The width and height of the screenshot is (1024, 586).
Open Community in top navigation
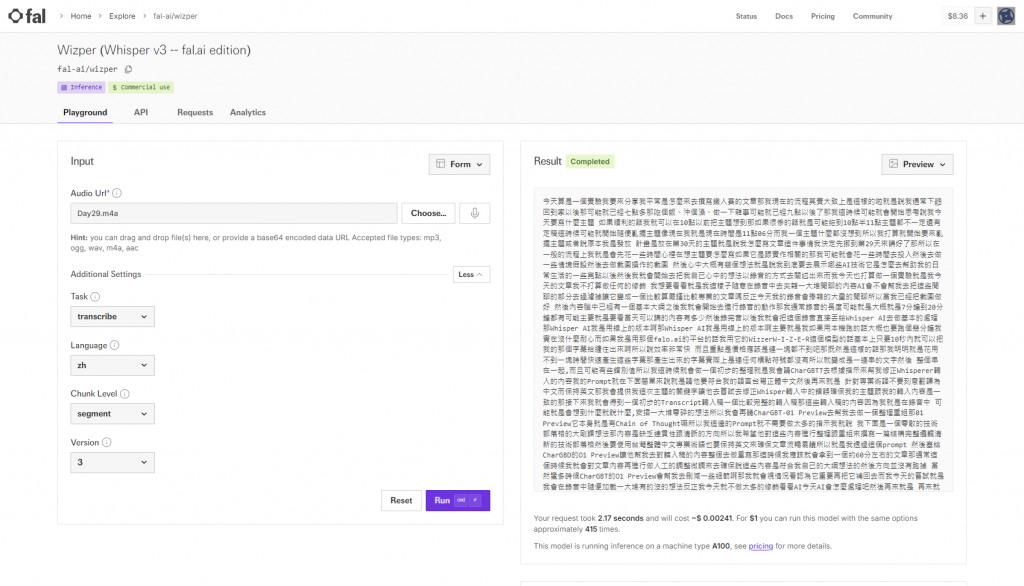pos(872,16)
